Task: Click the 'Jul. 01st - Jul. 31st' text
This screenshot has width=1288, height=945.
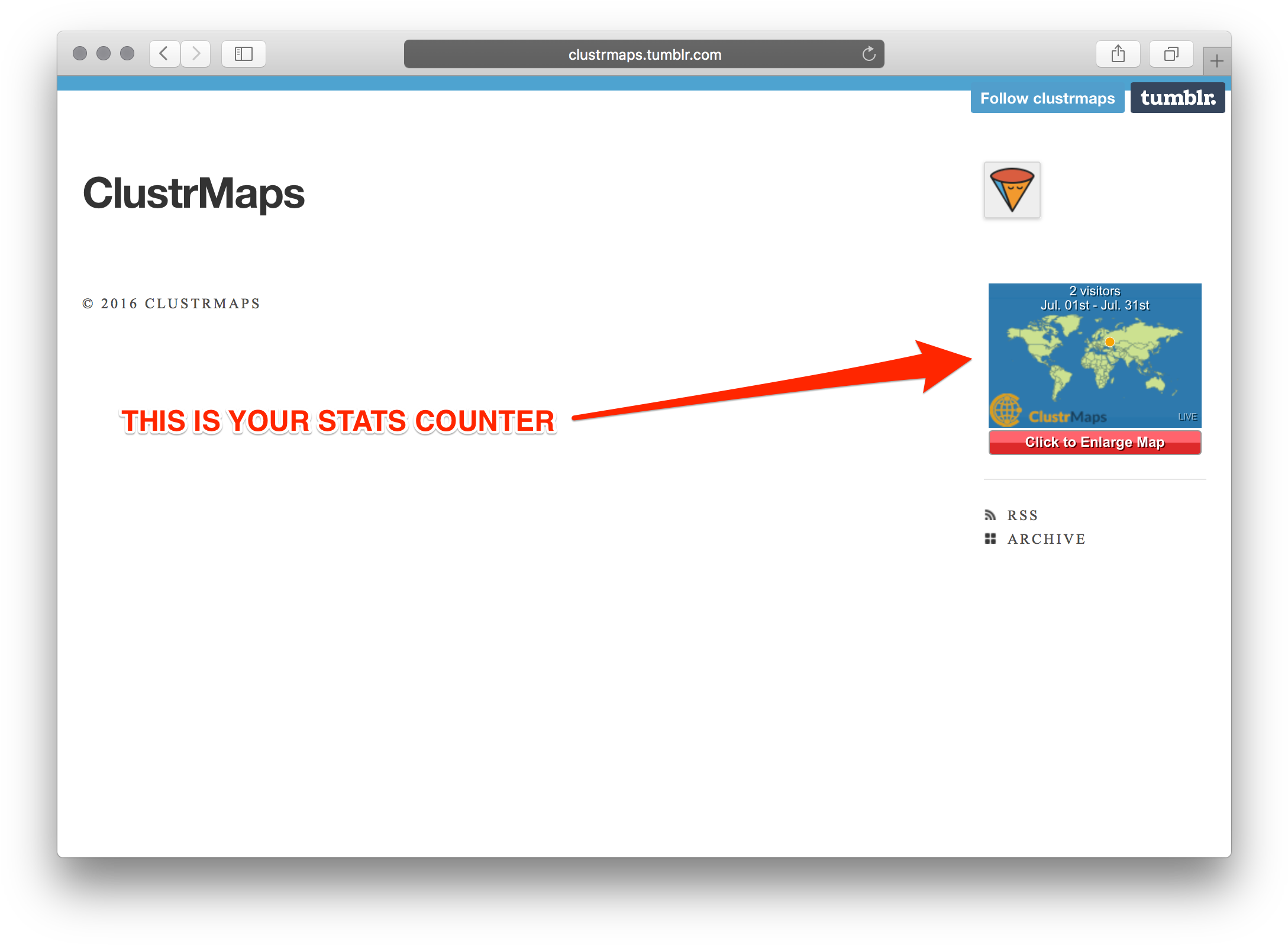Action: click(1095, 305)
